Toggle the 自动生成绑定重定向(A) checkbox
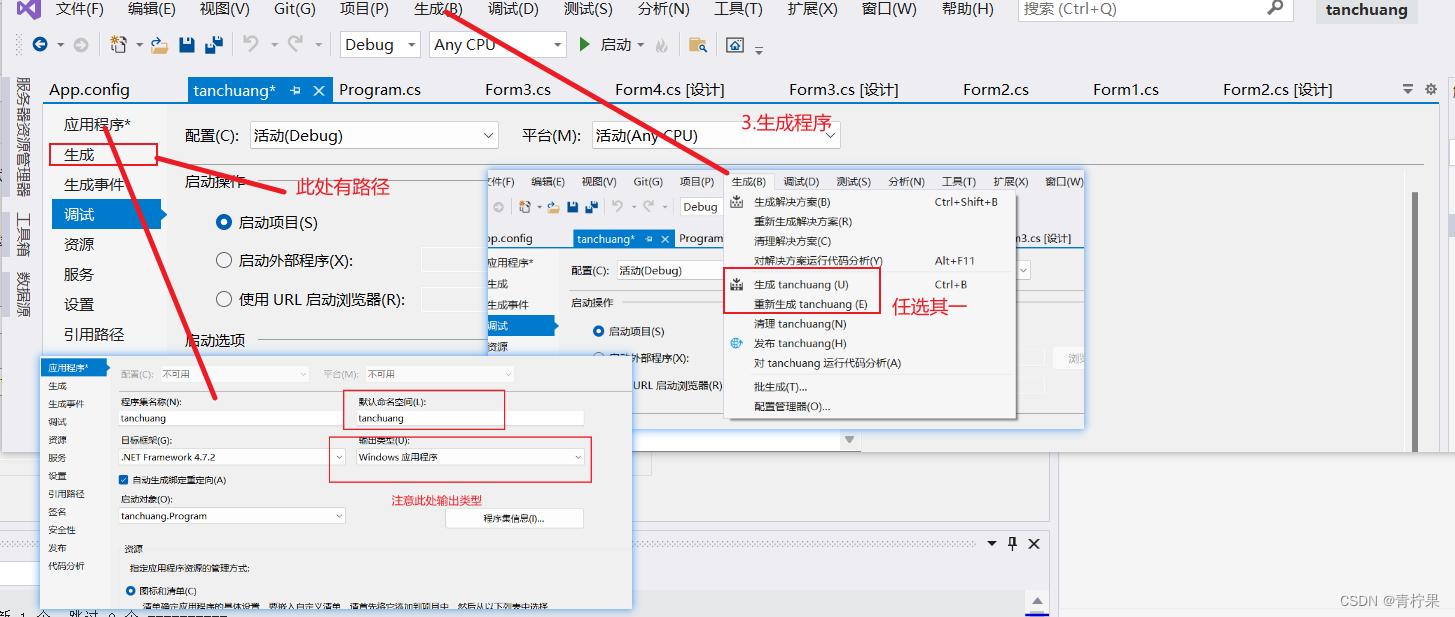 tap(124, 479)
